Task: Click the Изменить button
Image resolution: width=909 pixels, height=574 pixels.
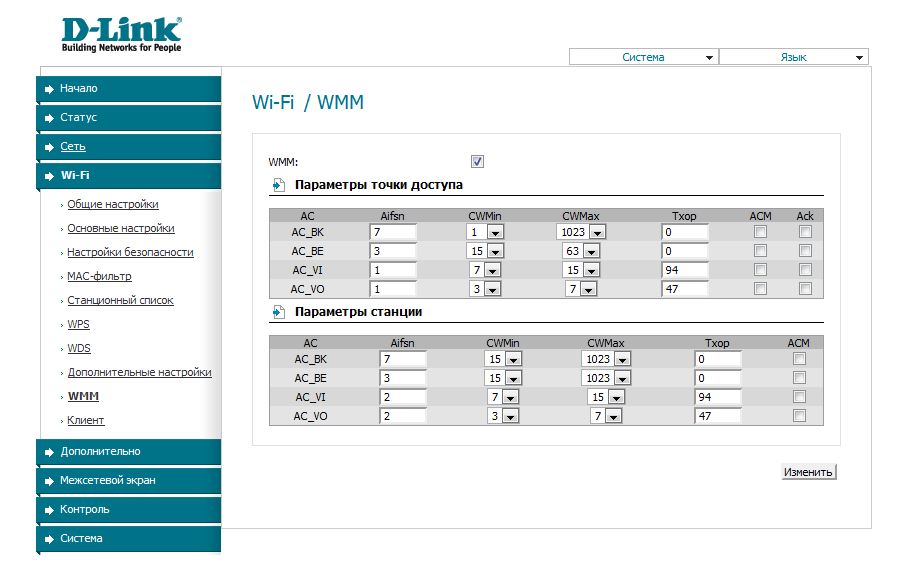Action: click(808, 472)
